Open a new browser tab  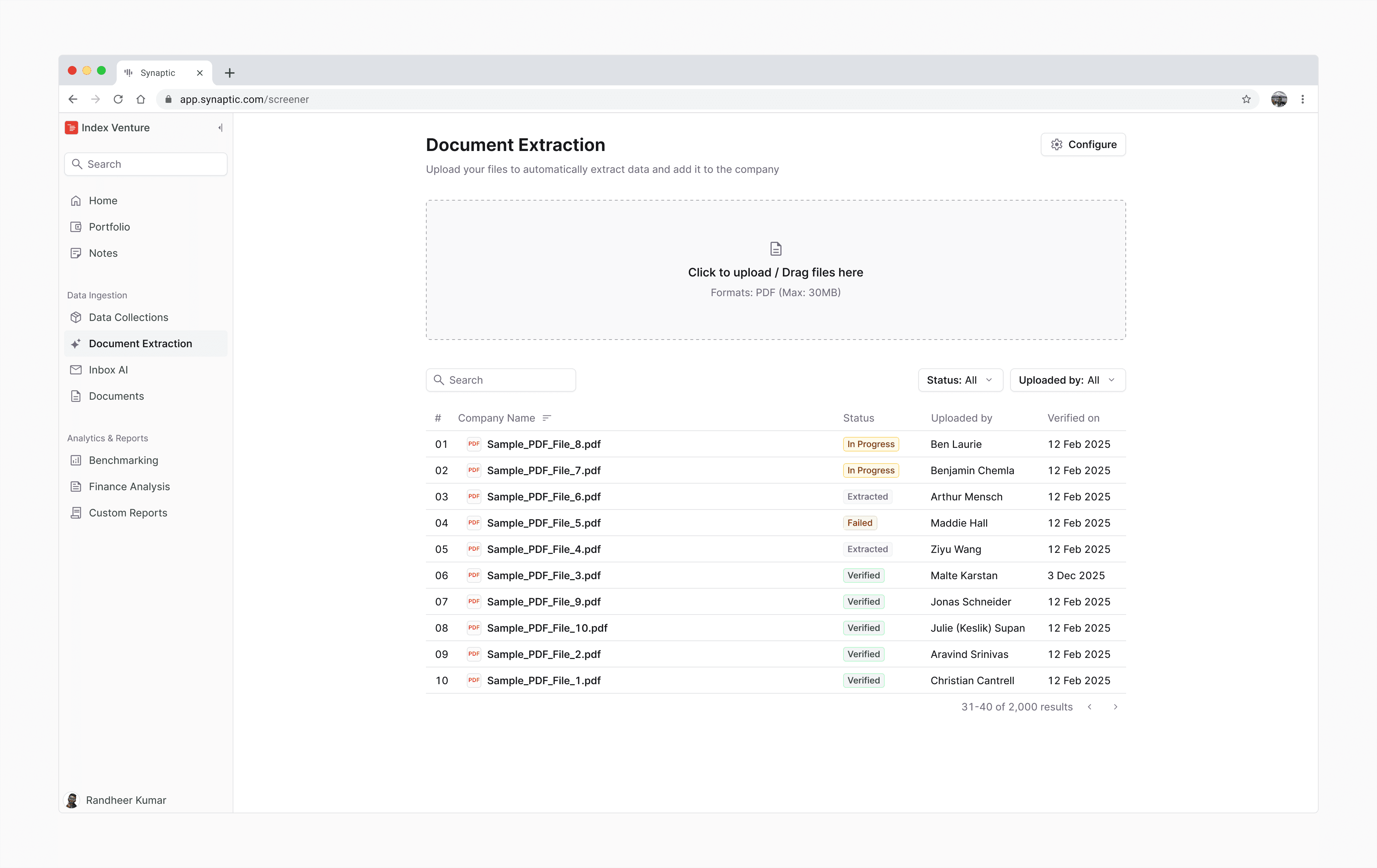[x=229, y=73]
